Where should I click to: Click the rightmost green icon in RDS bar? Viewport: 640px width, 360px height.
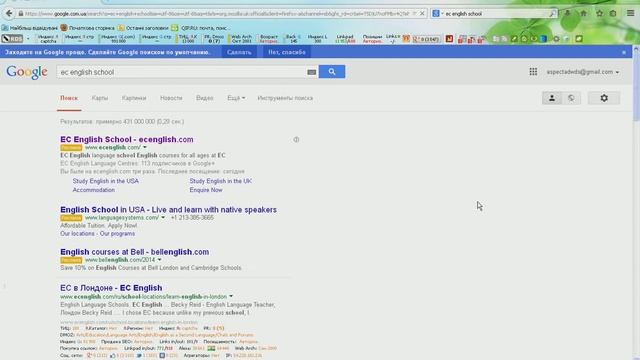tap(579, 39)
